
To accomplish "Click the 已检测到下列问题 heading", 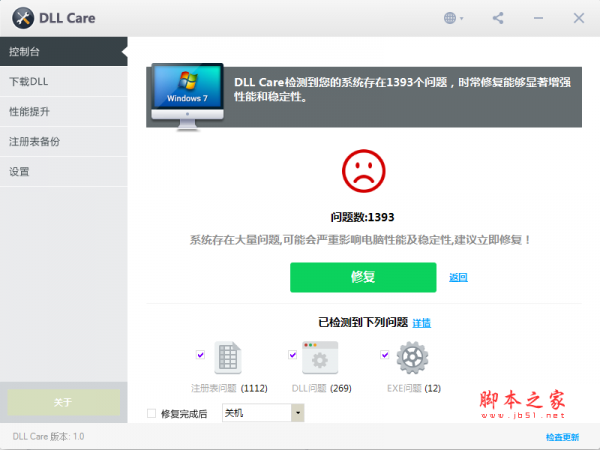I will pos(363,322).
